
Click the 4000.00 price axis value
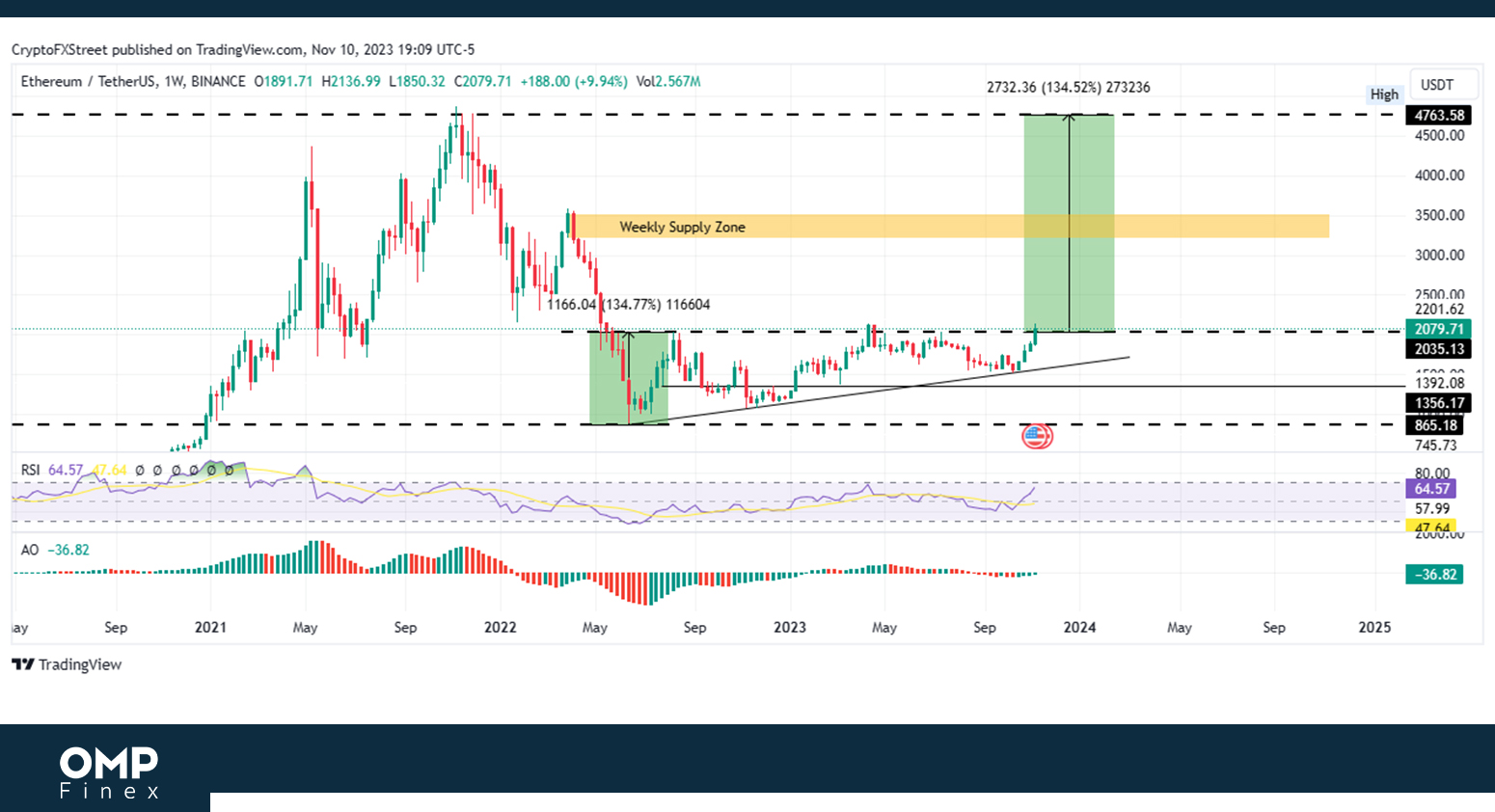tap(1439, 176)
